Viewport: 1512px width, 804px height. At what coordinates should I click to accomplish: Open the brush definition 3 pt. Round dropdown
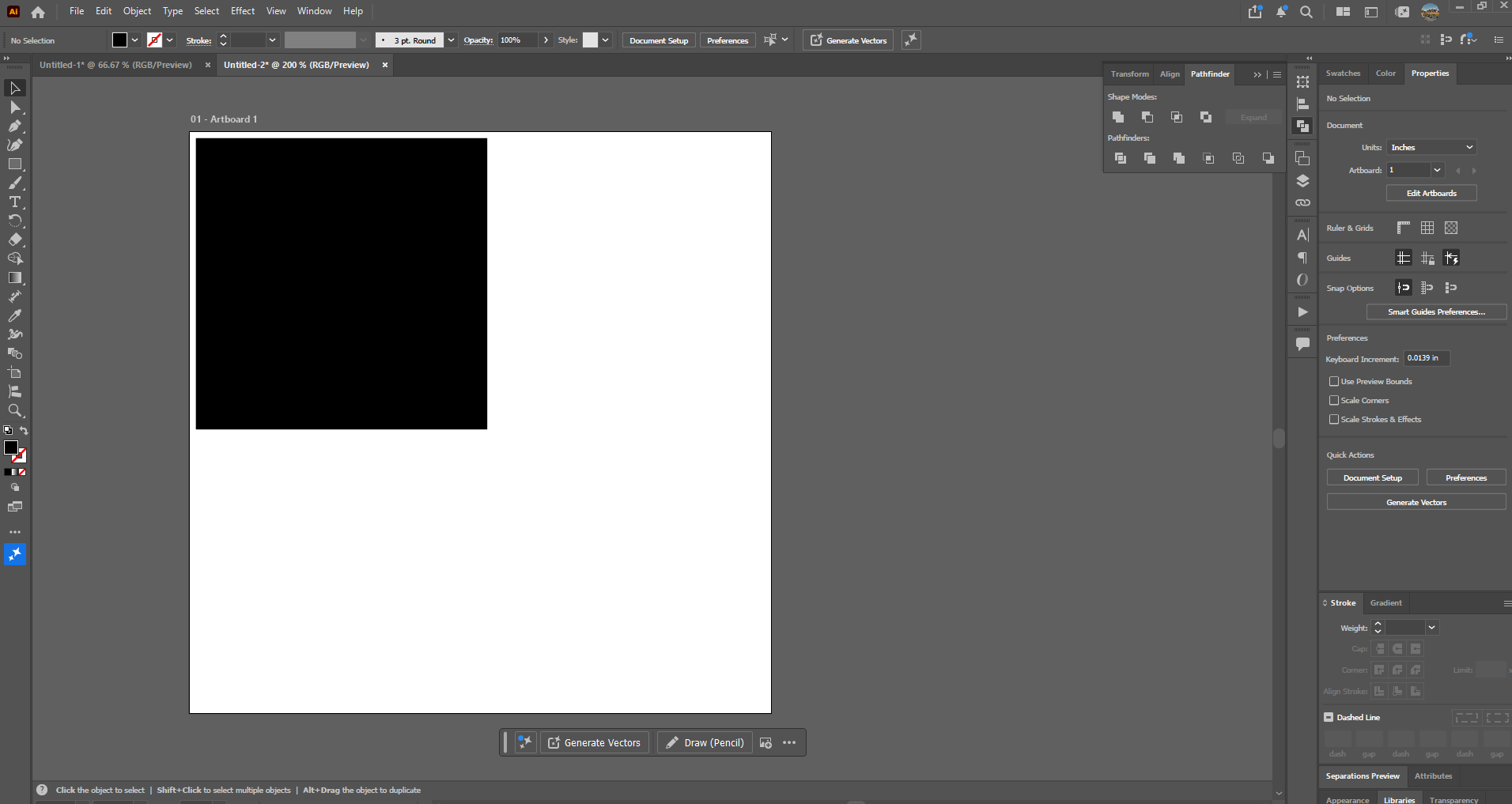(x=451, y=40)
